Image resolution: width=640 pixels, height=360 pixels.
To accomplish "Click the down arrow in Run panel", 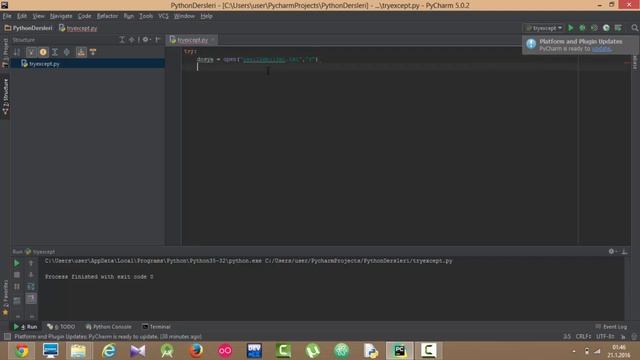I will pyautogui.click(x=31, y=275).
